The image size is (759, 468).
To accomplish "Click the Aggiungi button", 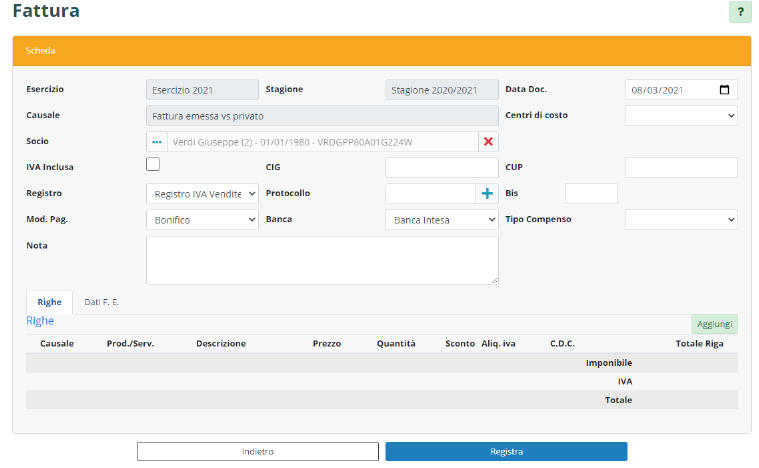I will 714,324.
